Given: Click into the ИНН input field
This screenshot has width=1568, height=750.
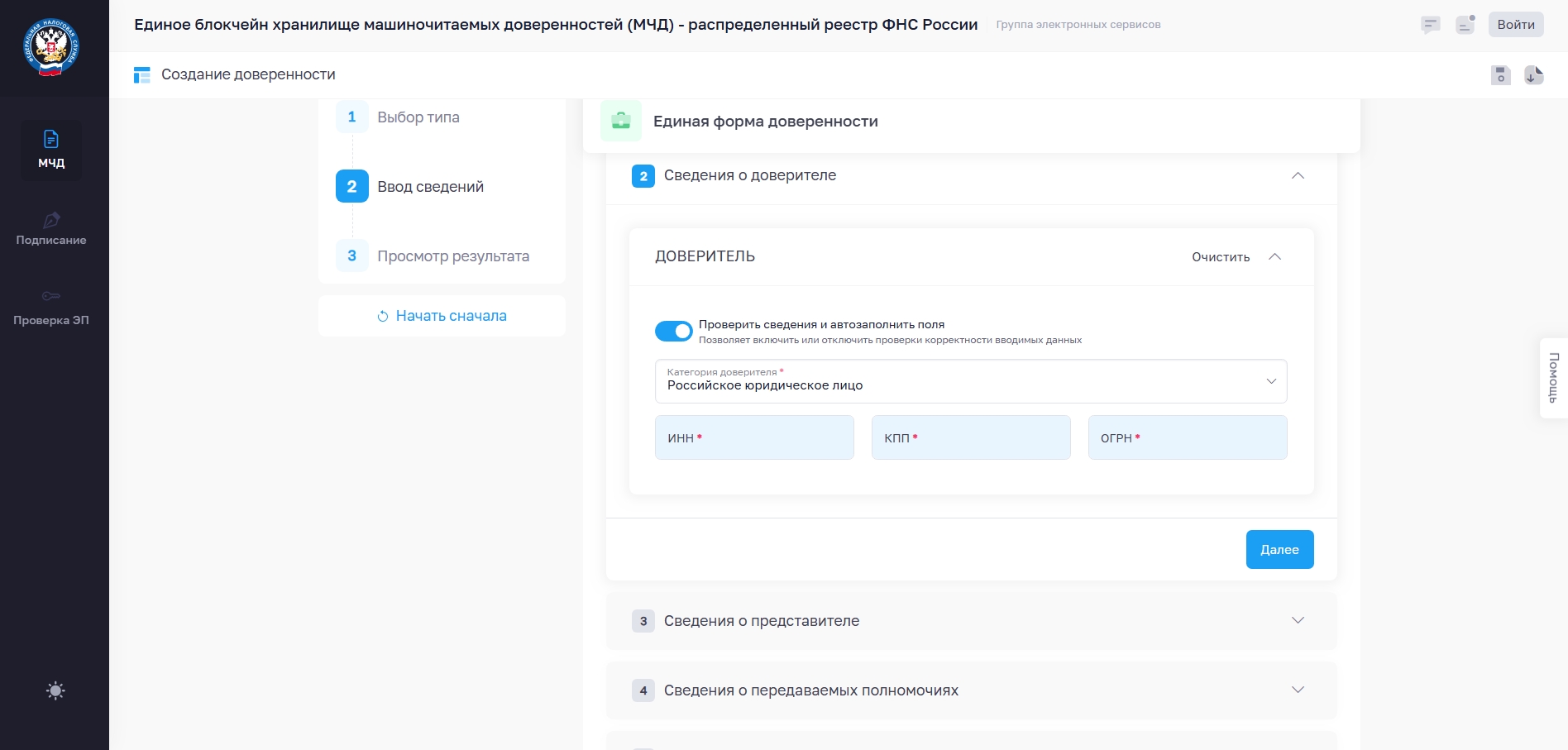Looking at the screenshot, I should 754,438.
